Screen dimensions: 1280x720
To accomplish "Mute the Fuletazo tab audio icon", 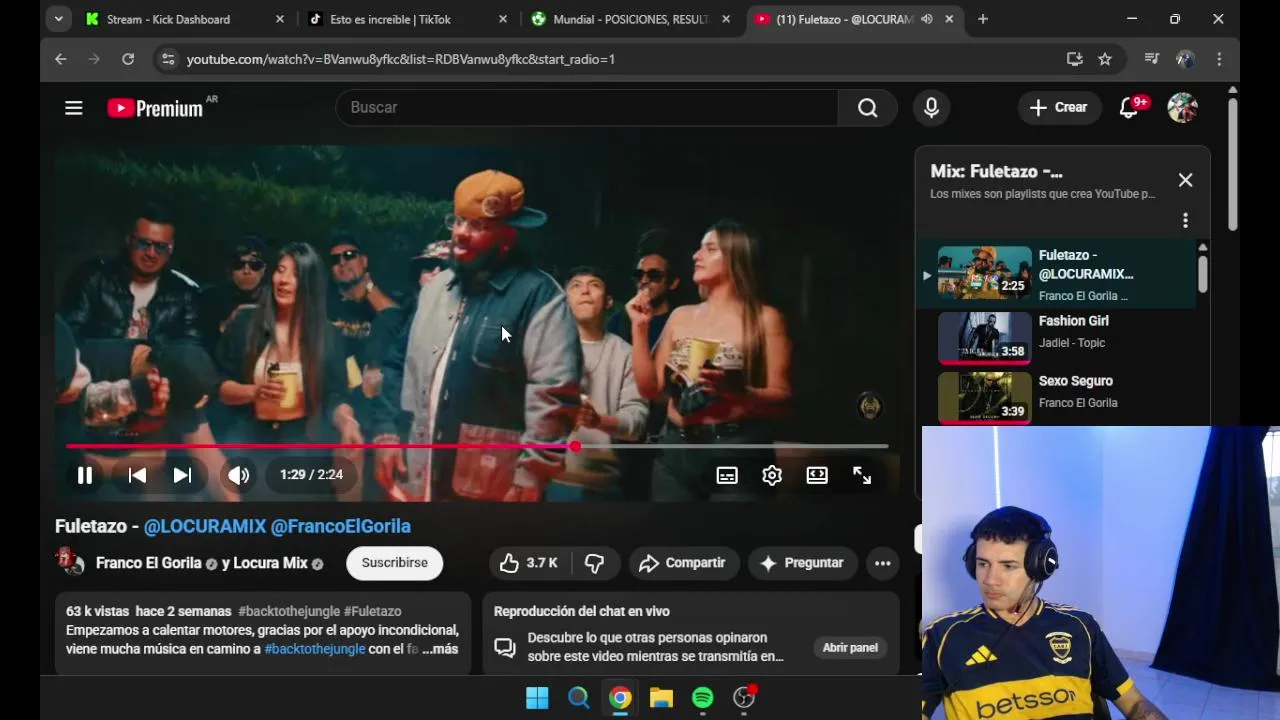I will 927,19.
